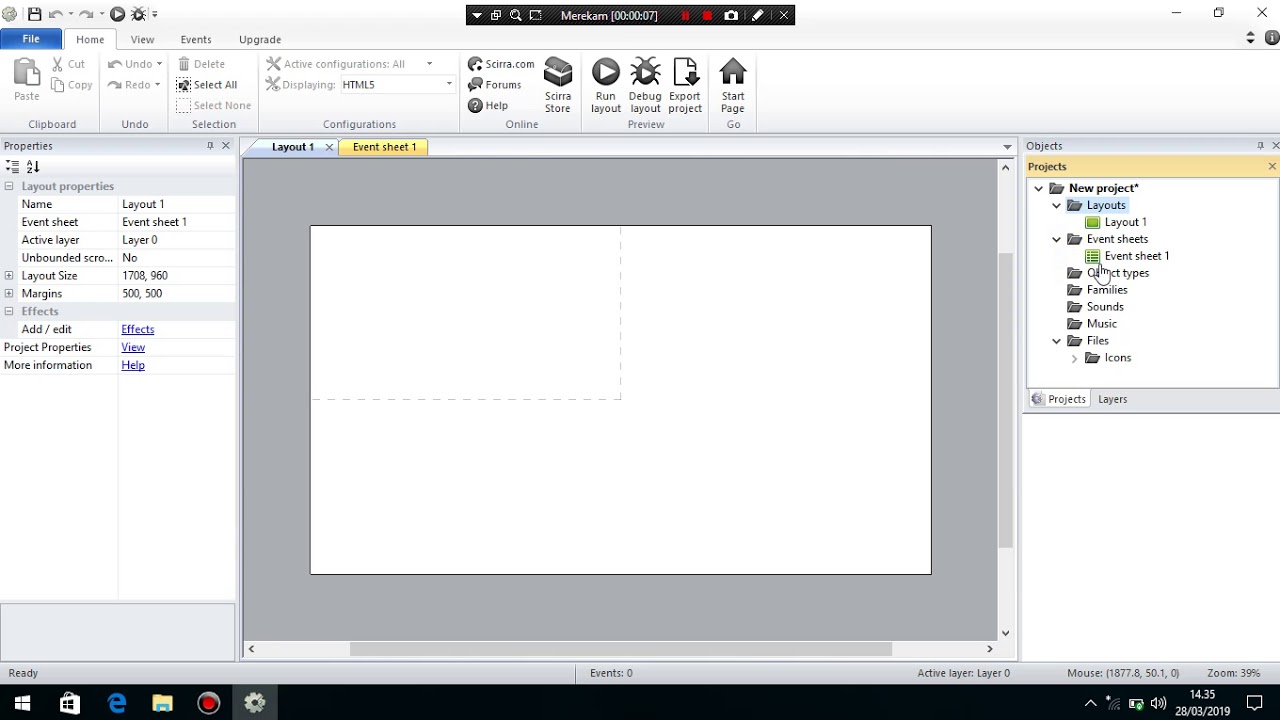Pin the Objects panel
The height and width of the screenshot is (720, 1280).
(x=1260, y=146)
